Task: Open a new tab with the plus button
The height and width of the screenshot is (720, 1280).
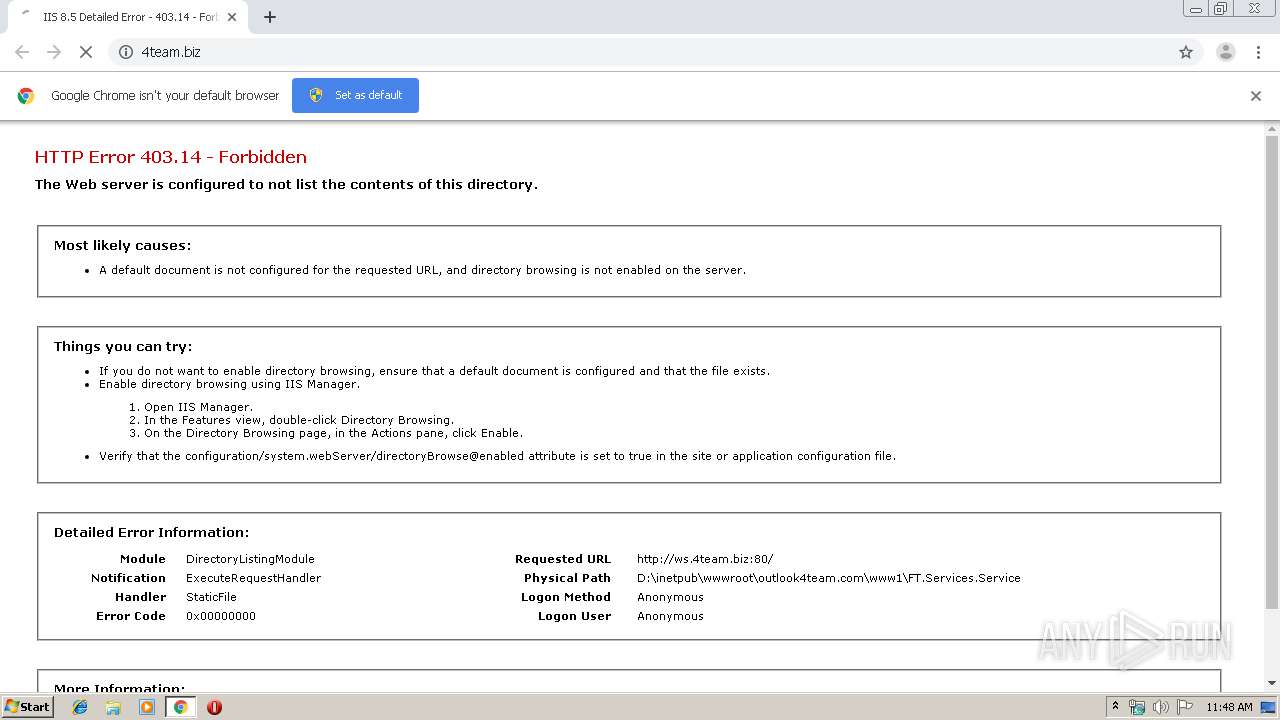Action: coord(270,17)
